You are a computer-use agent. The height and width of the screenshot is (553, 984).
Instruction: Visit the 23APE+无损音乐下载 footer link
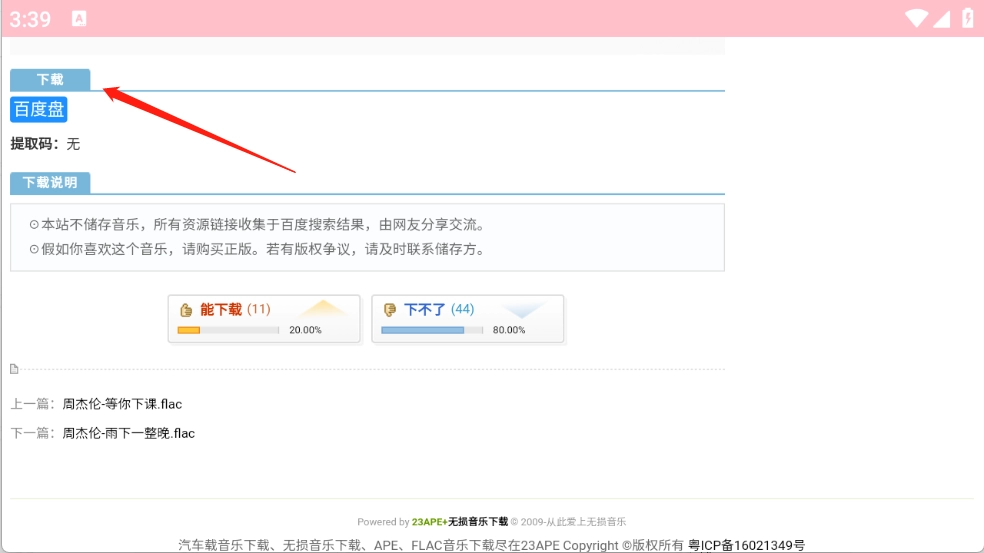[459, 522]
